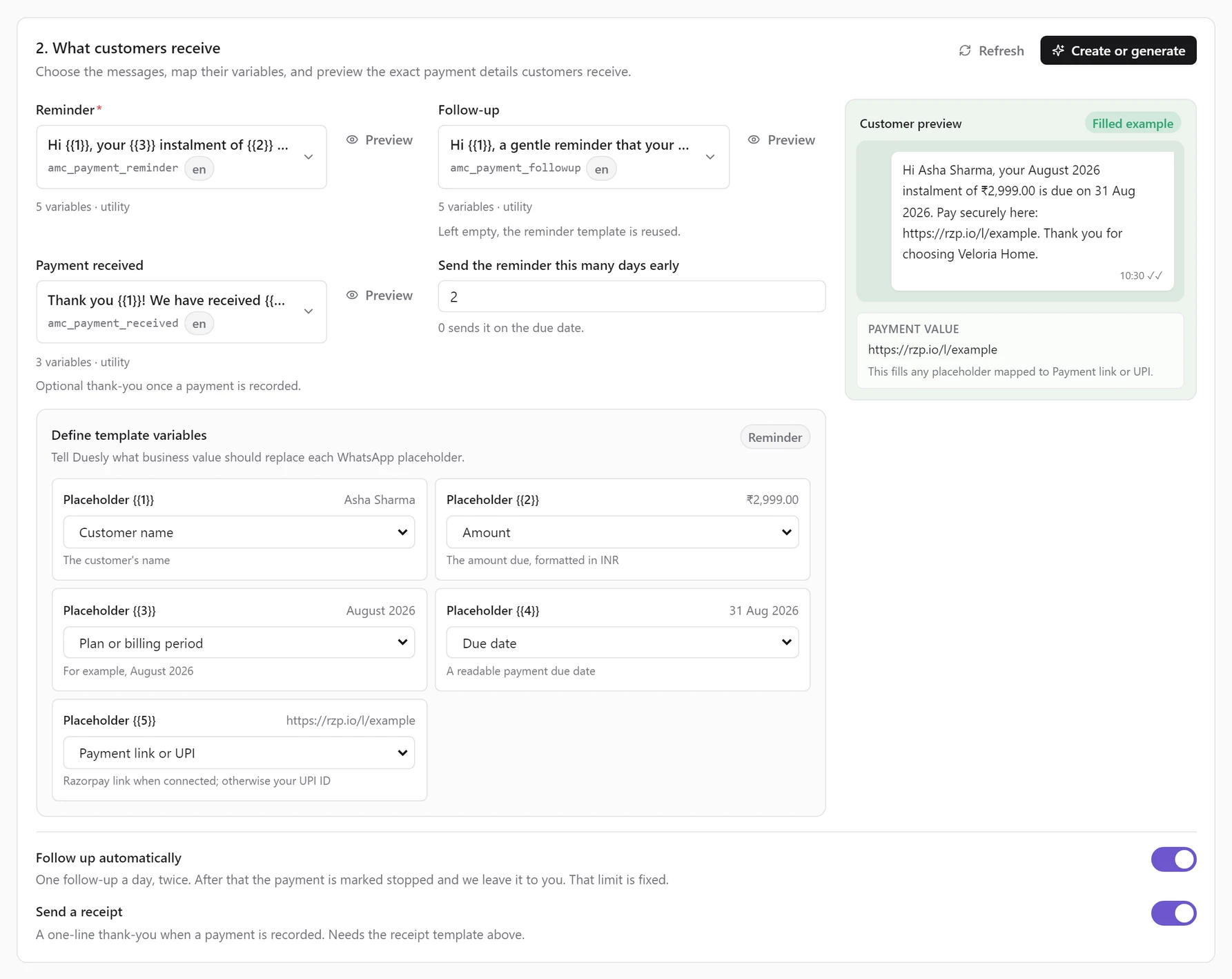Open the Reminder template dropdown

182,157
